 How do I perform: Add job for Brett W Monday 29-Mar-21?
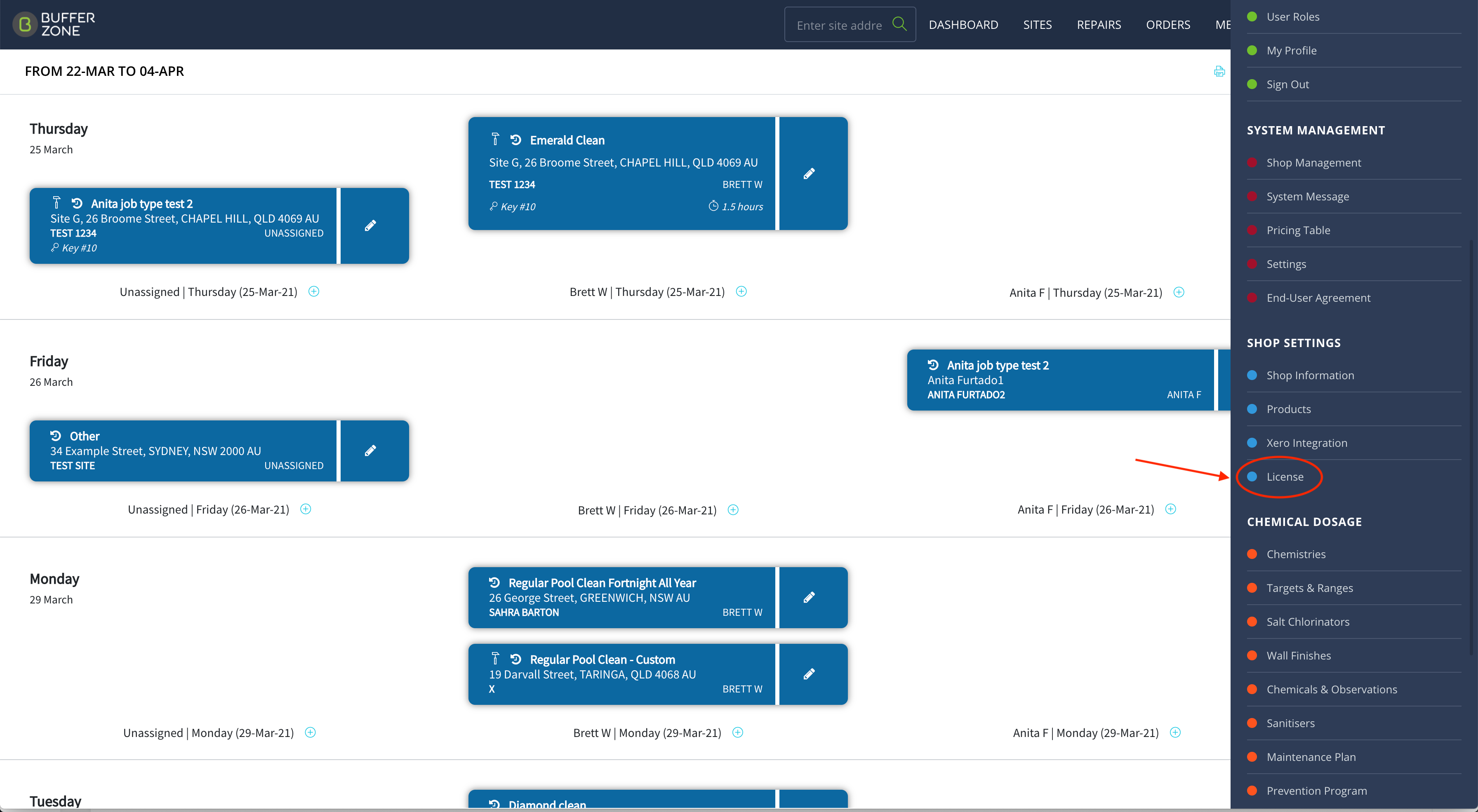738,732
